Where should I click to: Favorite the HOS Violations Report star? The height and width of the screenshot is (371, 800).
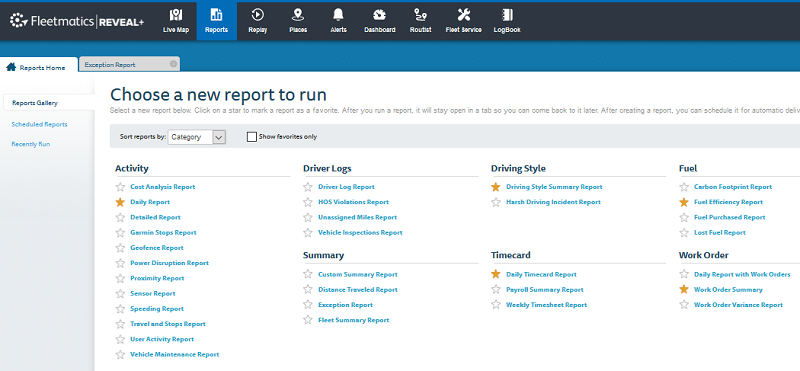[308, 202]
